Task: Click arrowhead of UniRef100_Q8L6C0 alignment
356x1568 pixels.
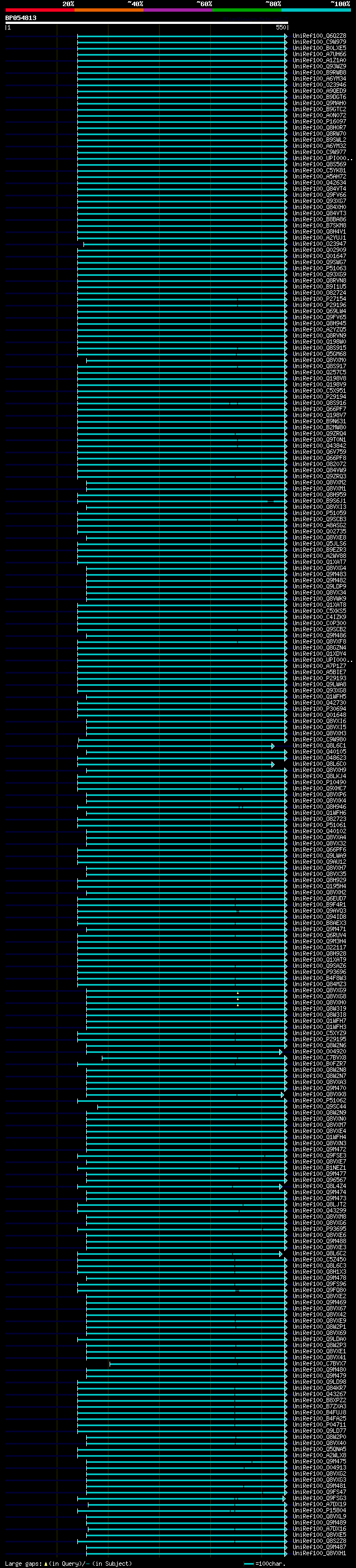Action: [x=273, y=764]
